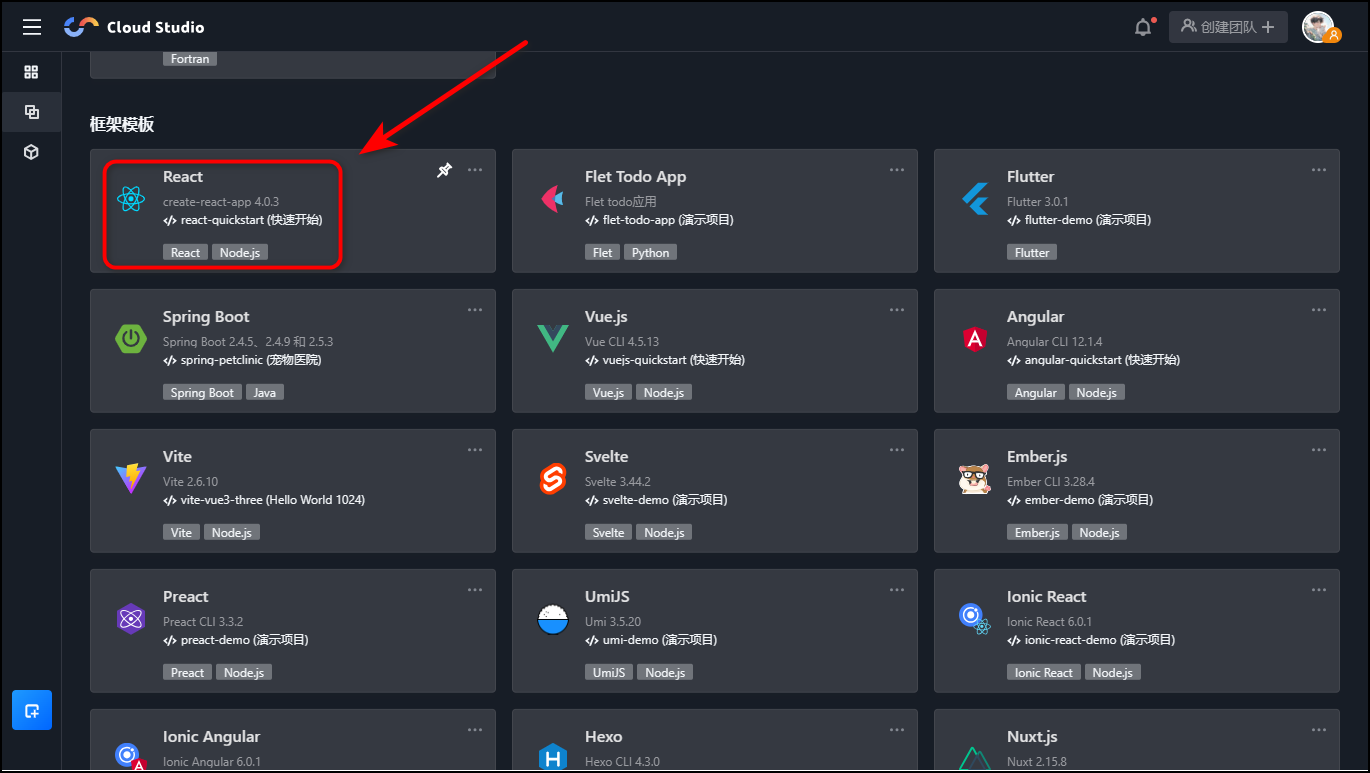This screenshot has width=1370, height=773.
Task: Click the Spring Boot tag
Action: coord(202,393)
